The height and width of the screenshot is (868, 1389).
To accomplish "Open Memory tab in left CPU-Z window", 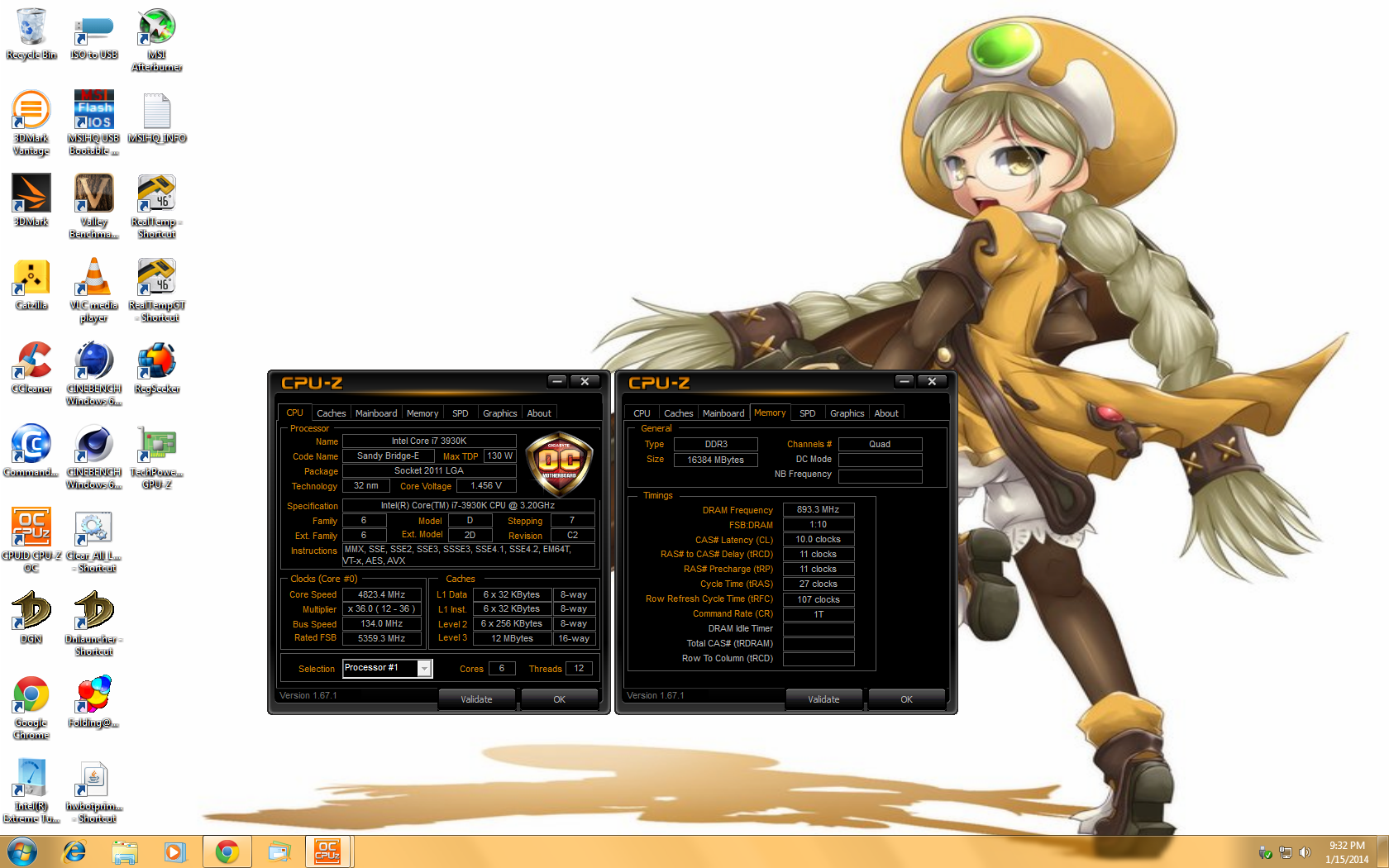I will [422, 413].
